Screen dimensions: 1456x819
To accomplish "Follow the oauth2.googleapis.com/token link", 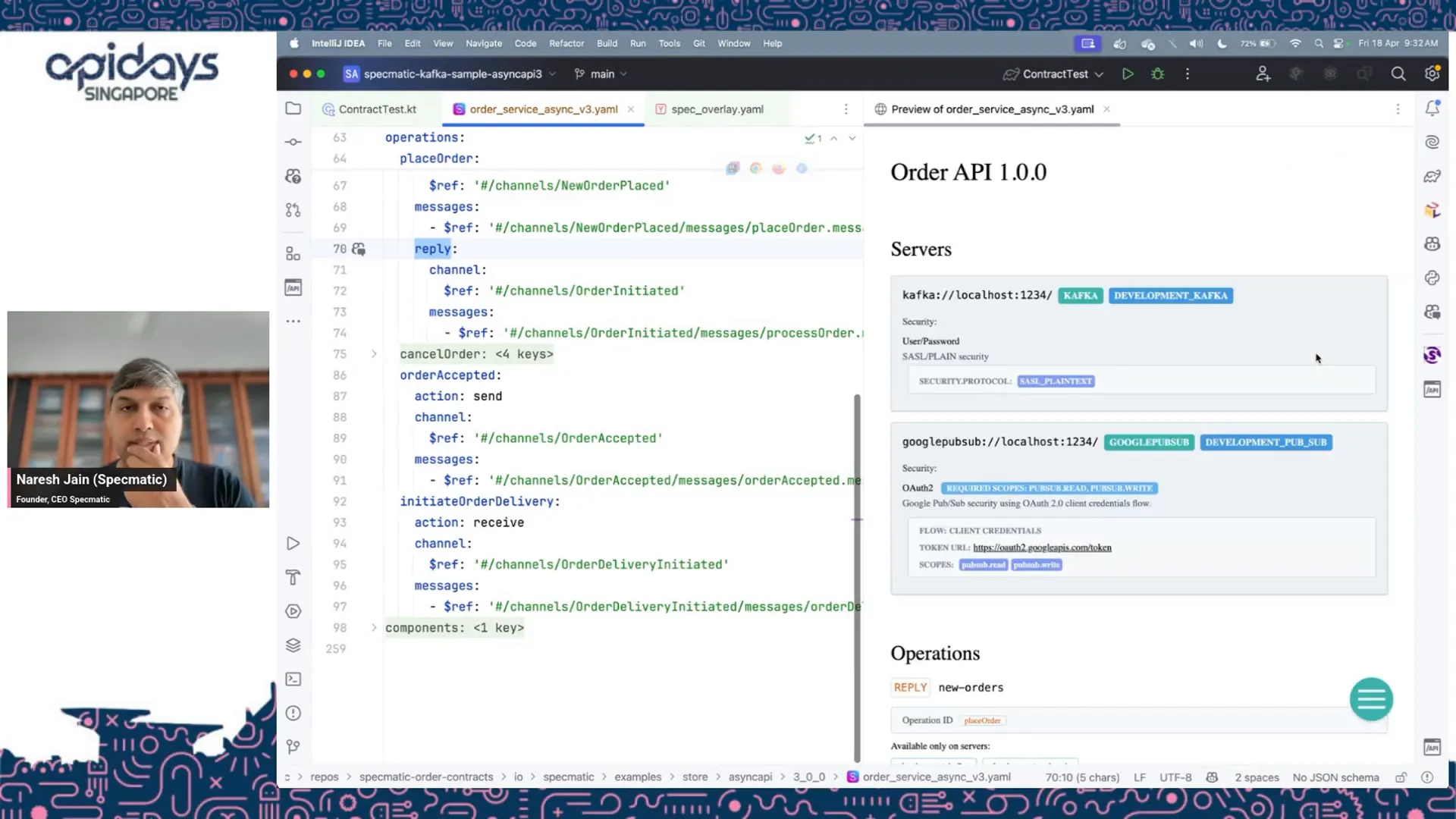I will click(x=1042, y=548).
